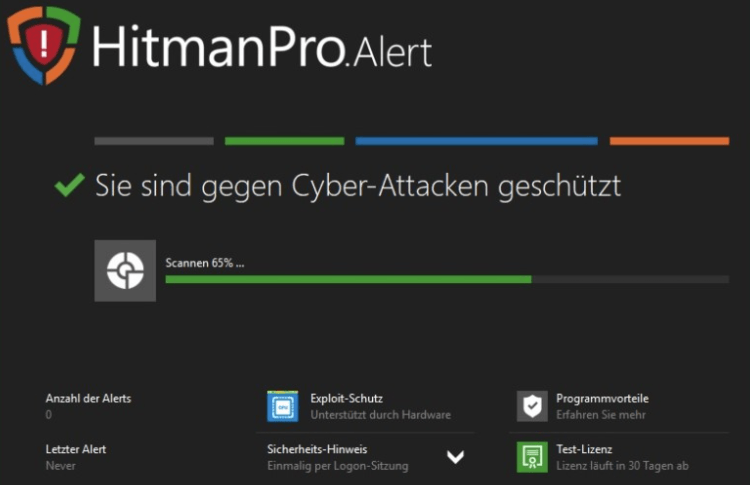Click the green scan progress bar
Image resolution: width=750 pixels, height=485 pixels.
(x=348, y=280)
